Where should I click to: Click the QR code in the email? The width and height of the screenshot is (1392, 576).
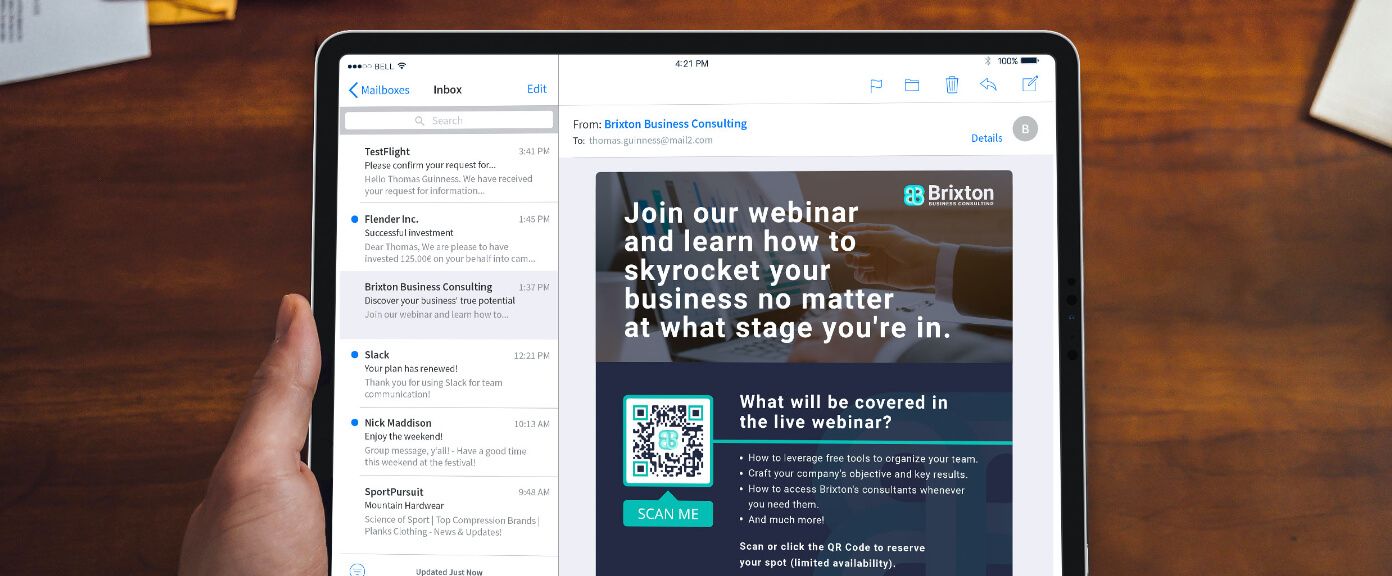[668, 441]
